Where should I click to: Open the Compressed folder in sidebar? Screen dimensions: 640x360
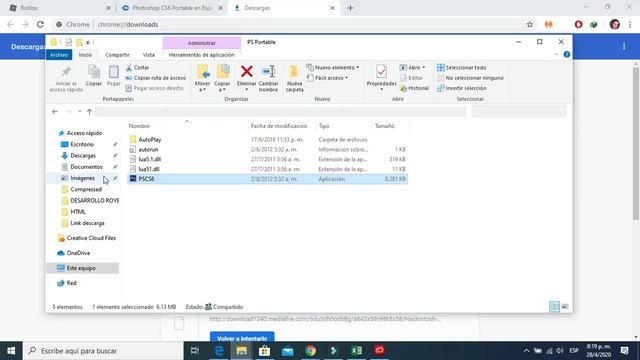pyautogui.click(x=86, y=189)
